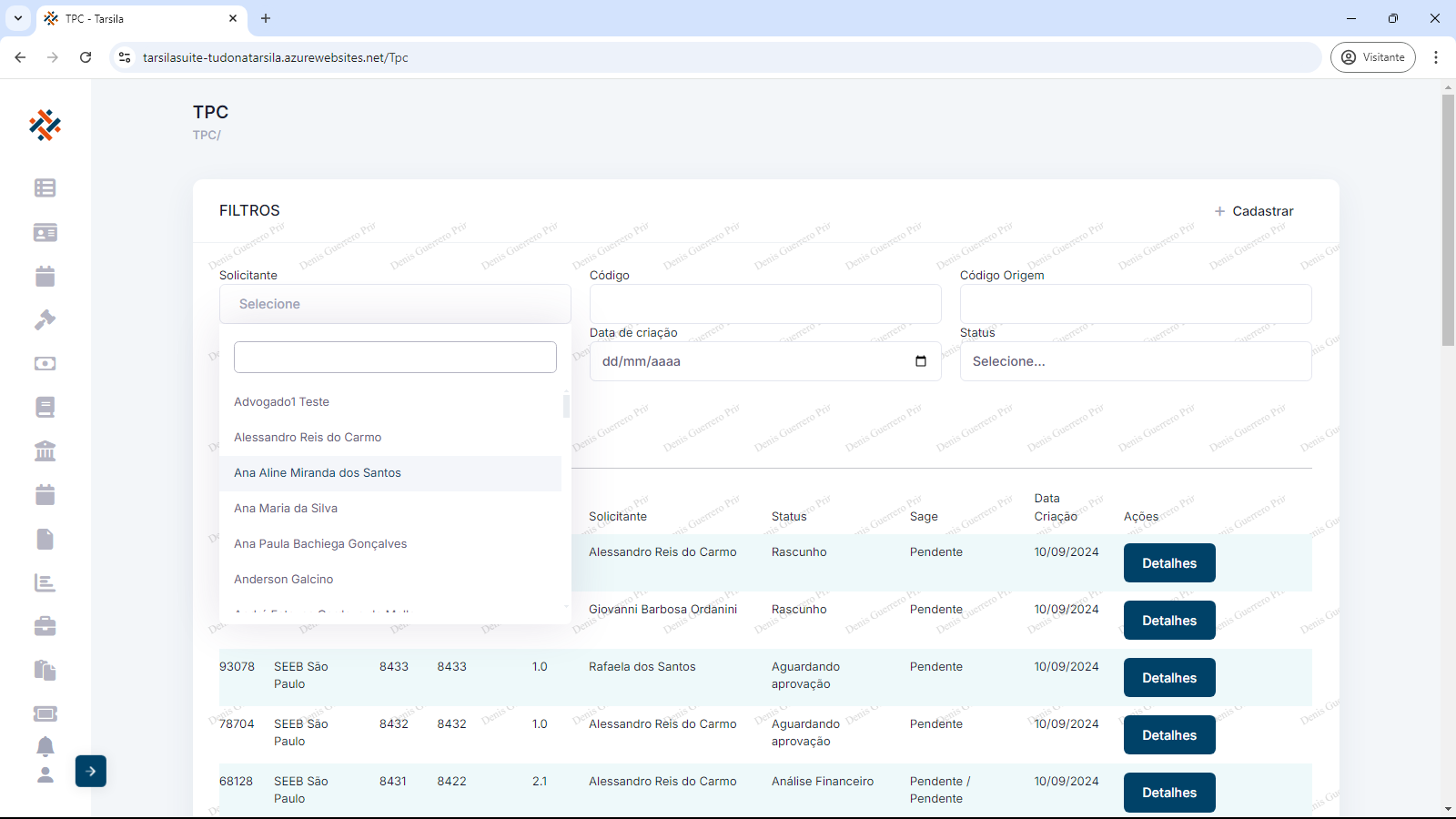The height and width of the screenshot is (819, 1456).
Task: Click the book icon in sidebar
Action: pyautogui.click(x=45, y=408)
